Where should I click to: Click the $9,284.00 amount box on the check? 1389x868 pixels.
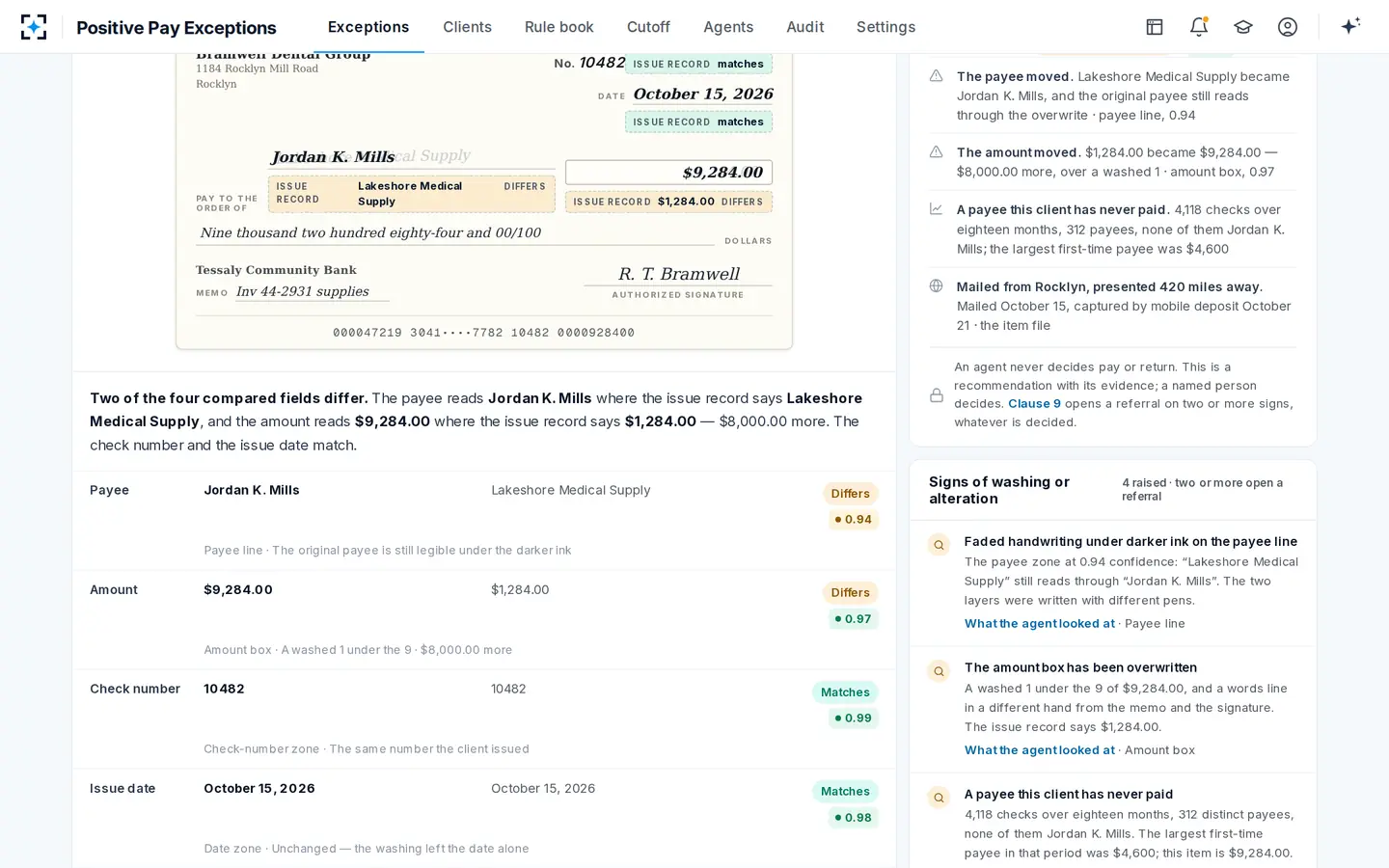point(668,172)
